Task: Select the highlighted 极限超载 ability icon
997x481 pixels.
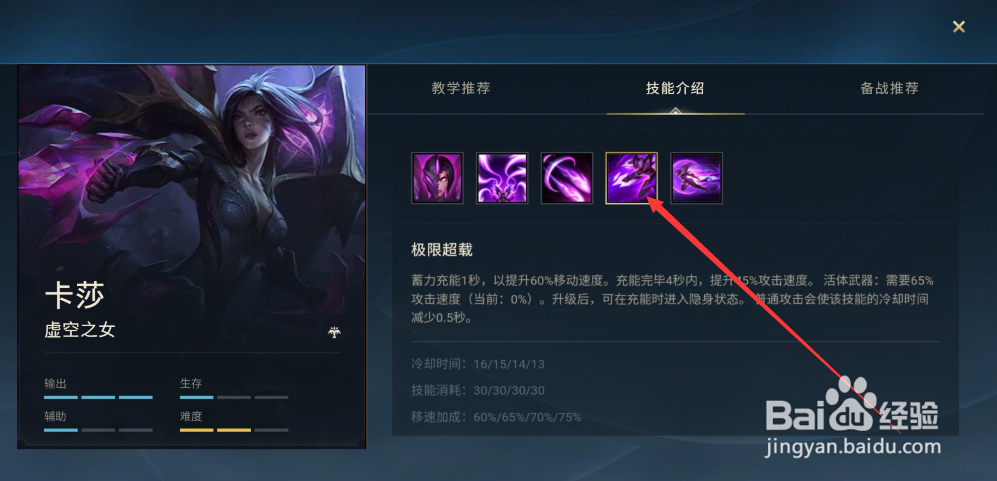Action: (631, 178)
